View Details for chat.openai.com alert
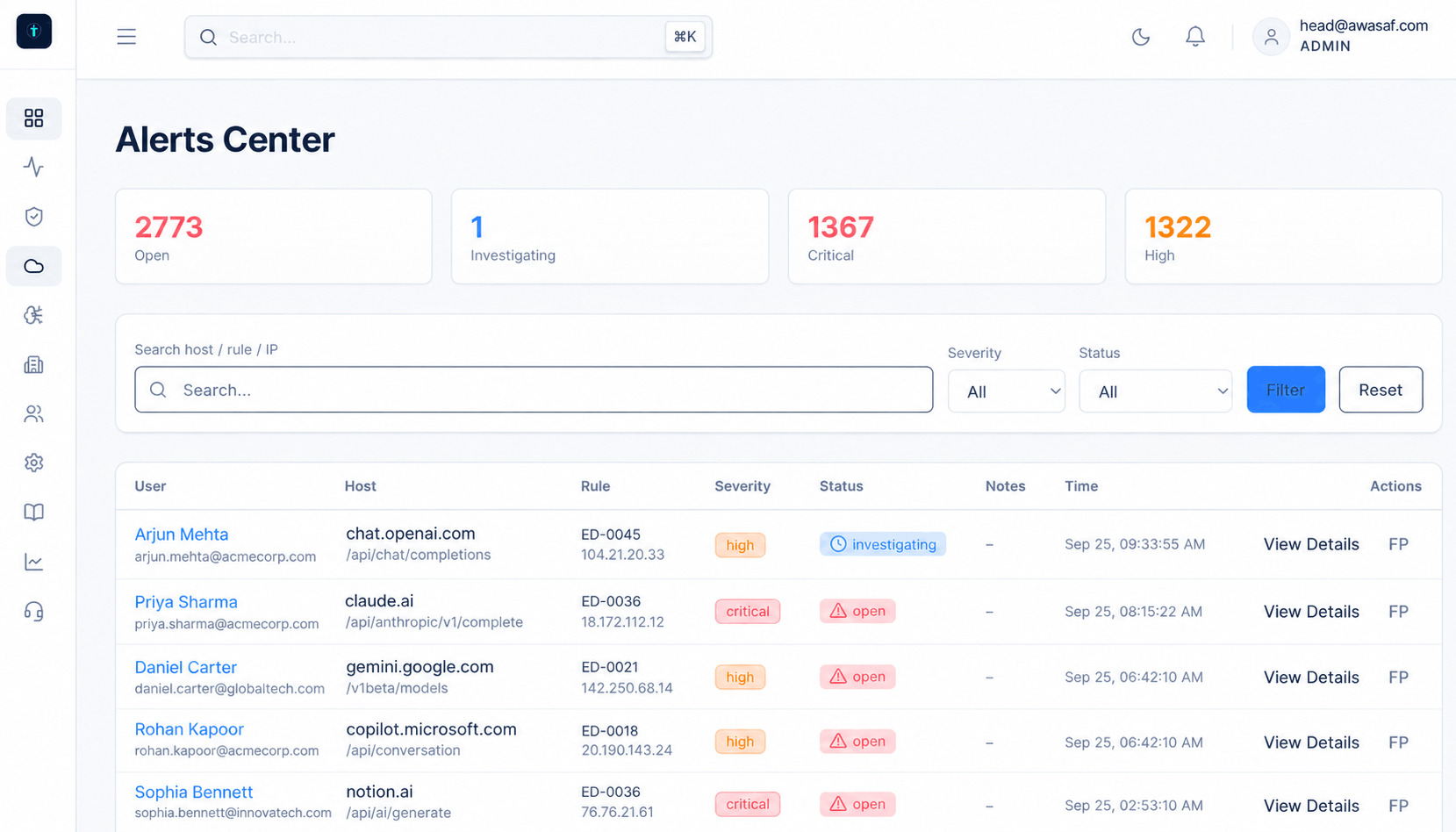This screenshot has width=1456, height=832. [x=1311, y=544]
